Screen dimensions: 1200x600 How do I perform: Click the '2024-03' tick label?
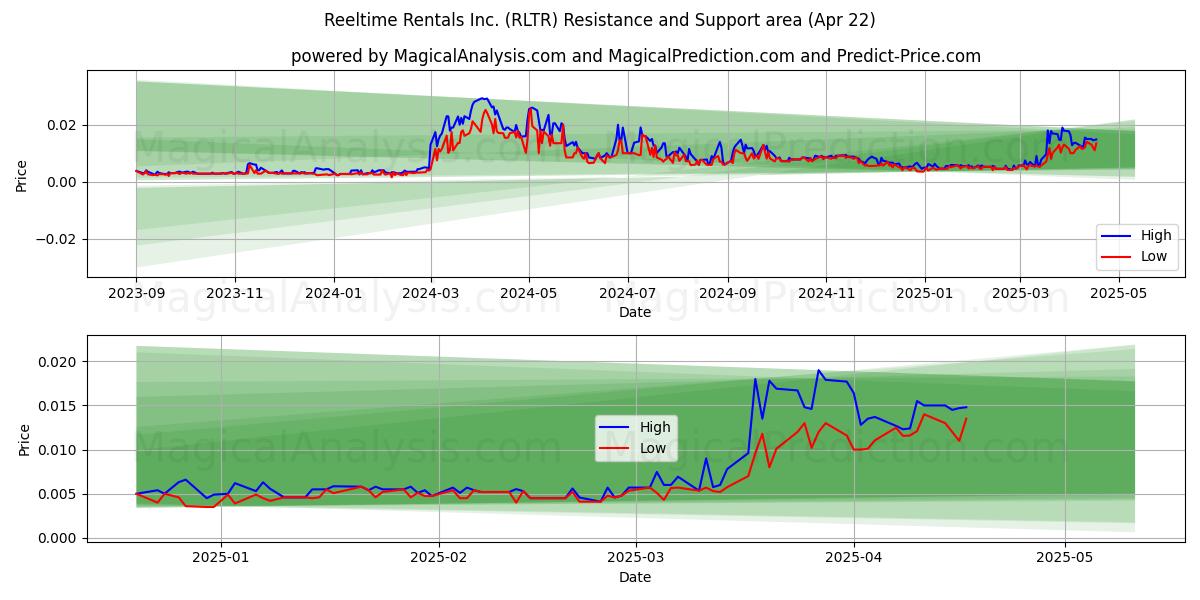(x=431, y=292)
